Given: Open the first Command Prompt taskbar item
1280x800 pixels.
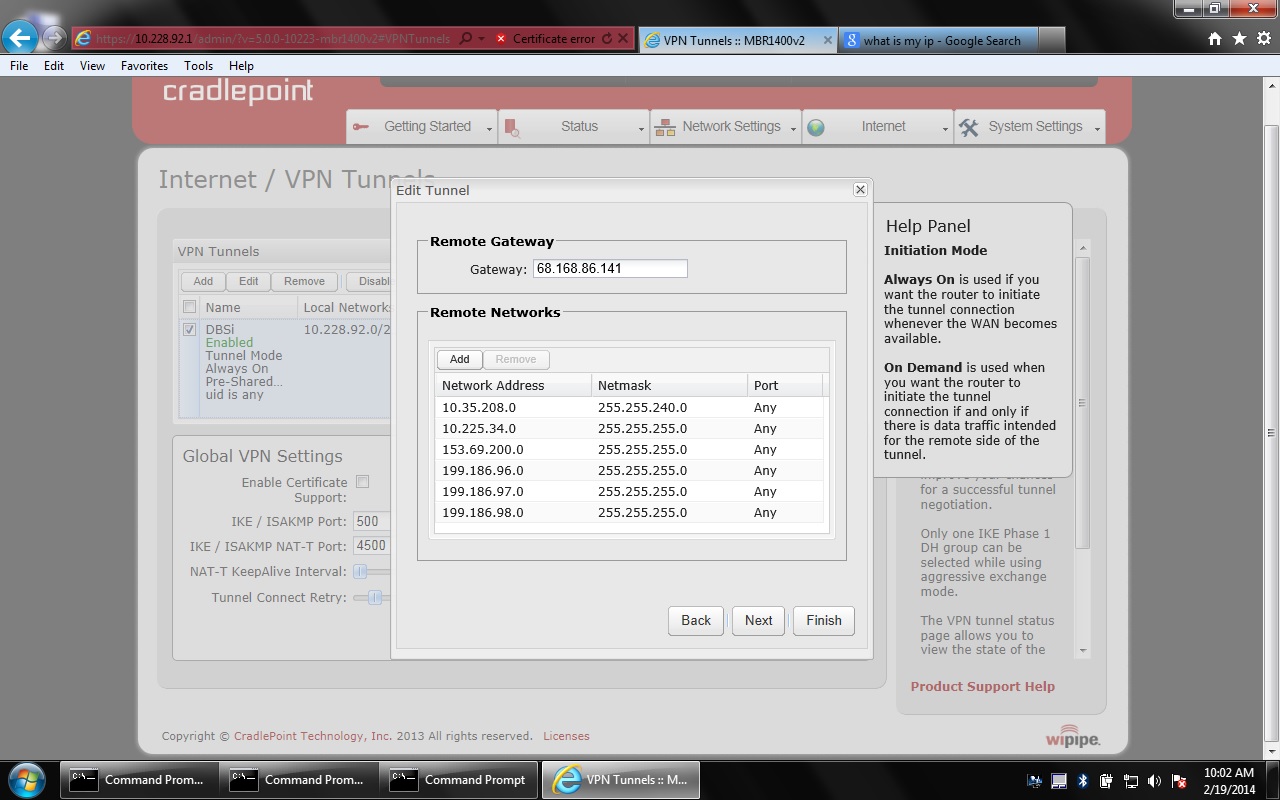Looking at the screenshot, I should pos(137,780).
